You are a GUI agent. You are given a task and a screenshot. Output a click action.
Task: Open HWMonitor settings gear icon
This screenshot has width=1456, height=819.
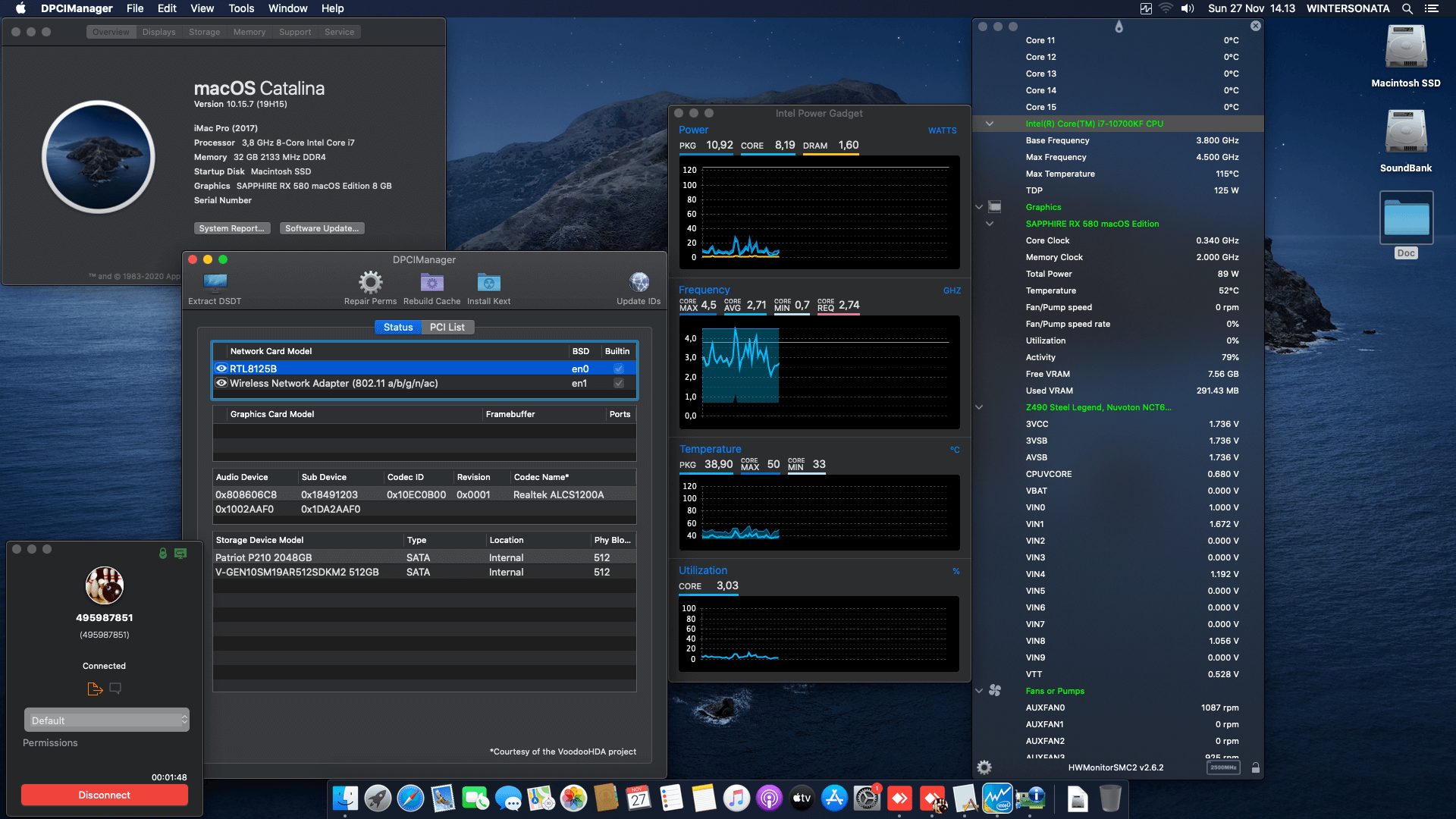(x=984, y=767)
